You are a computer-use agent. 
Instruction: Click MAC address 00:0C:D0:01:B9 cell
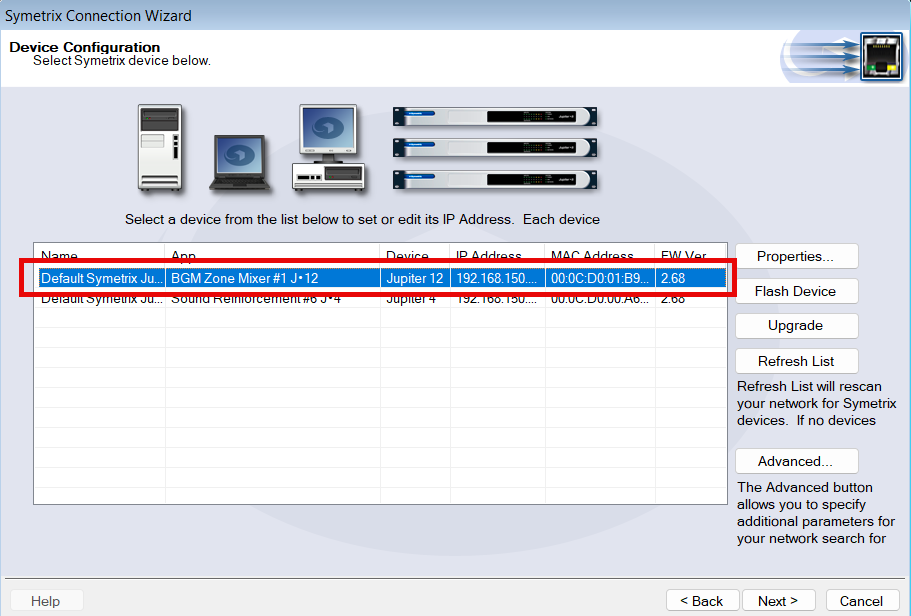click(600, 278)
